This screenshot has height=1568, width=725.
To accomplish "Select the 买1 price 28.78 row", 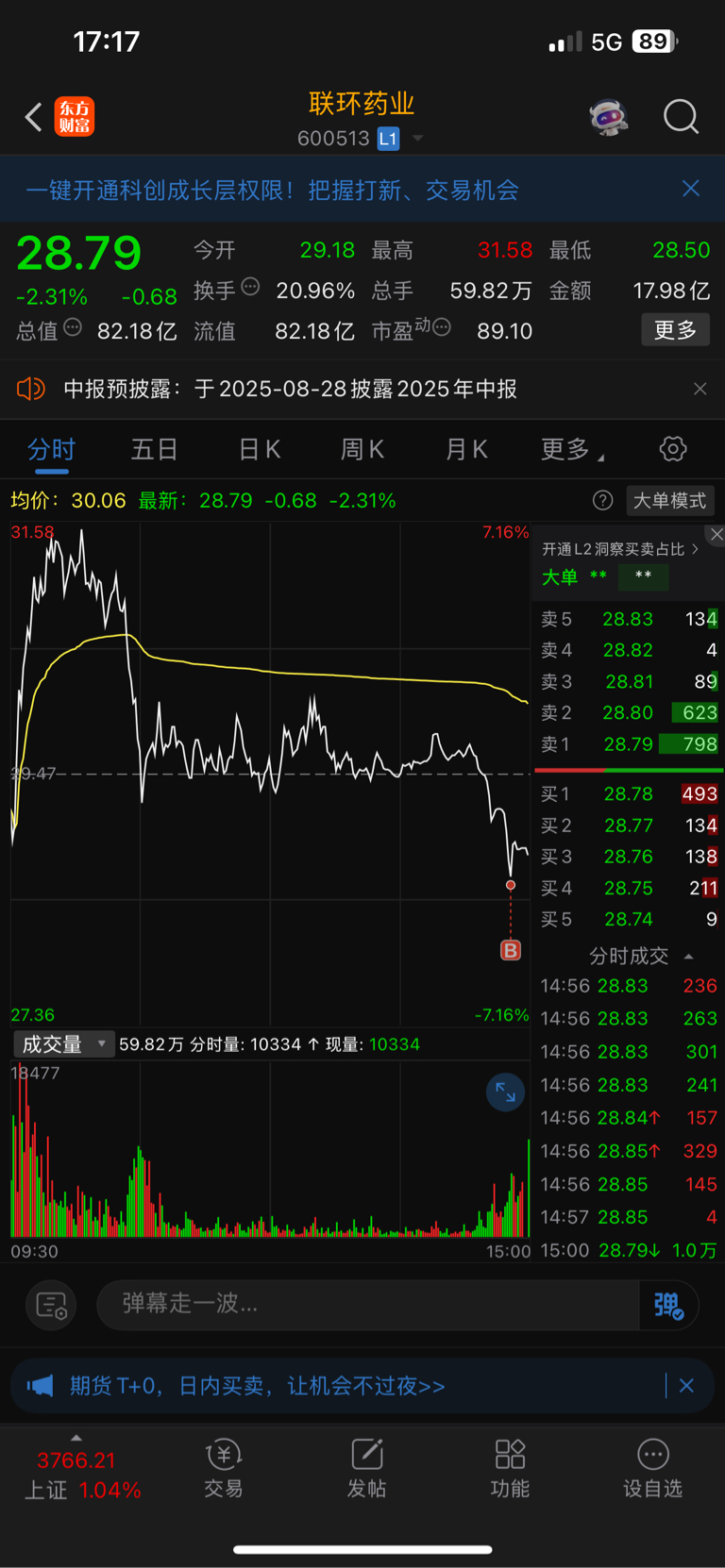I will pos(629,794).
